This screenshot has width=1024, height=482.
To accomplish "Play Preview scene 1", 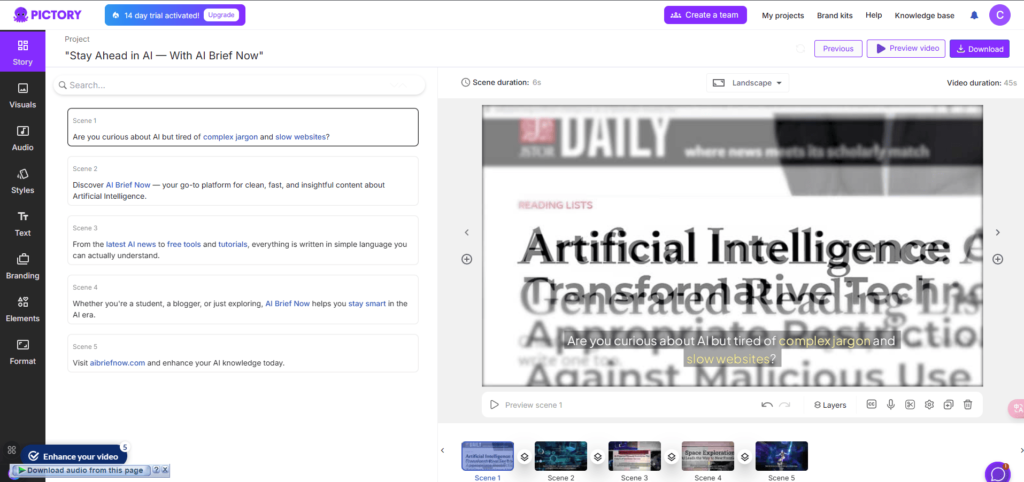I will click(526, 405).
